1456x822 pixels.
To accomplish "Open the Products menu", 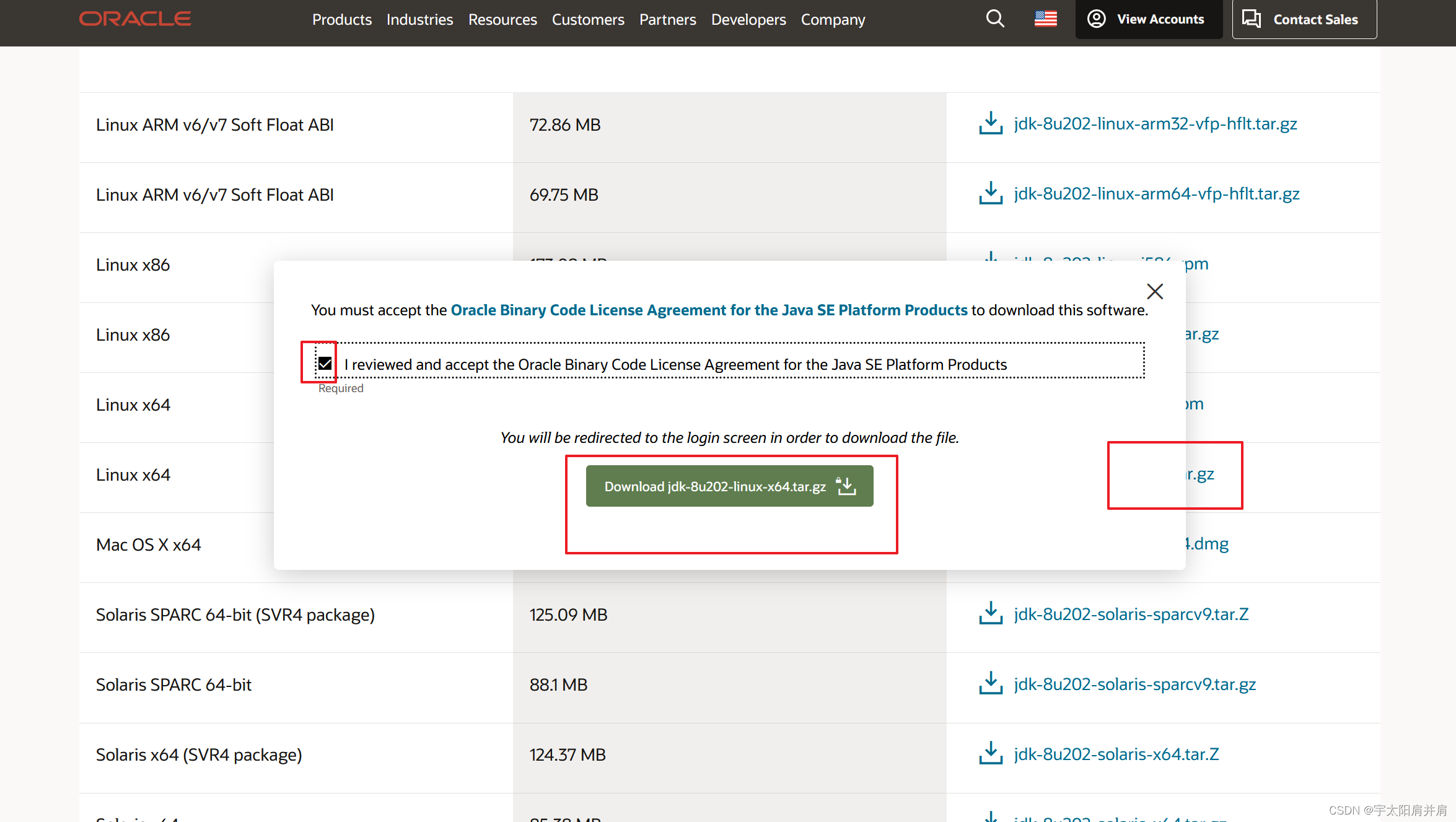I will (x=342, y=20).
